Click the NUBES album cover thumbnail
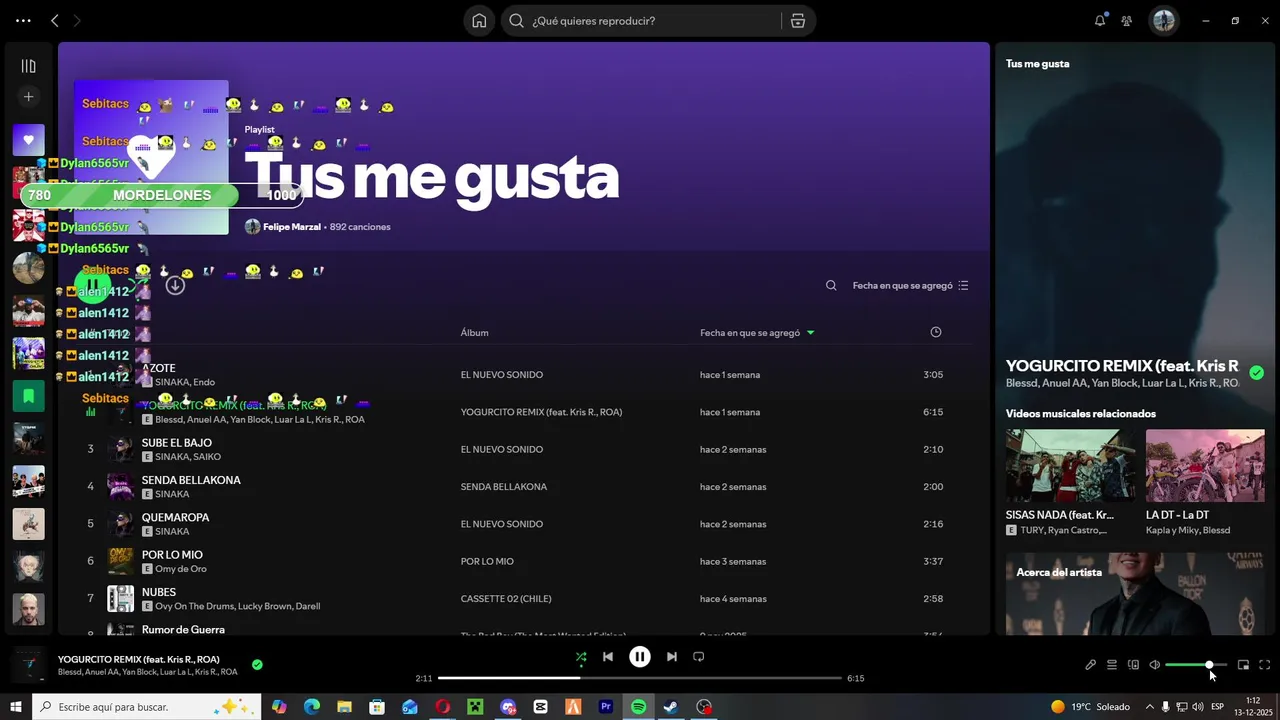 pos(120,599)
